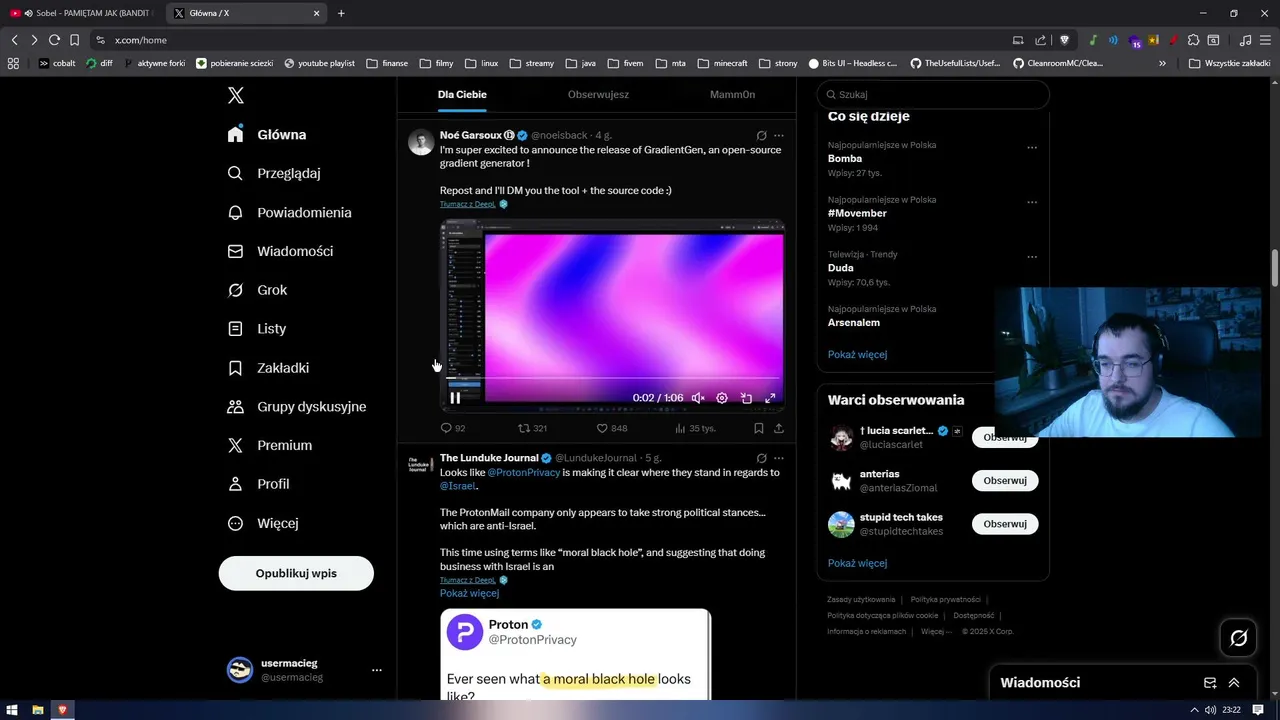The image size is (1280, 720).
Task: Enter picture-in-picture for the GradientGen video
Action: click(x=746, y=398)
